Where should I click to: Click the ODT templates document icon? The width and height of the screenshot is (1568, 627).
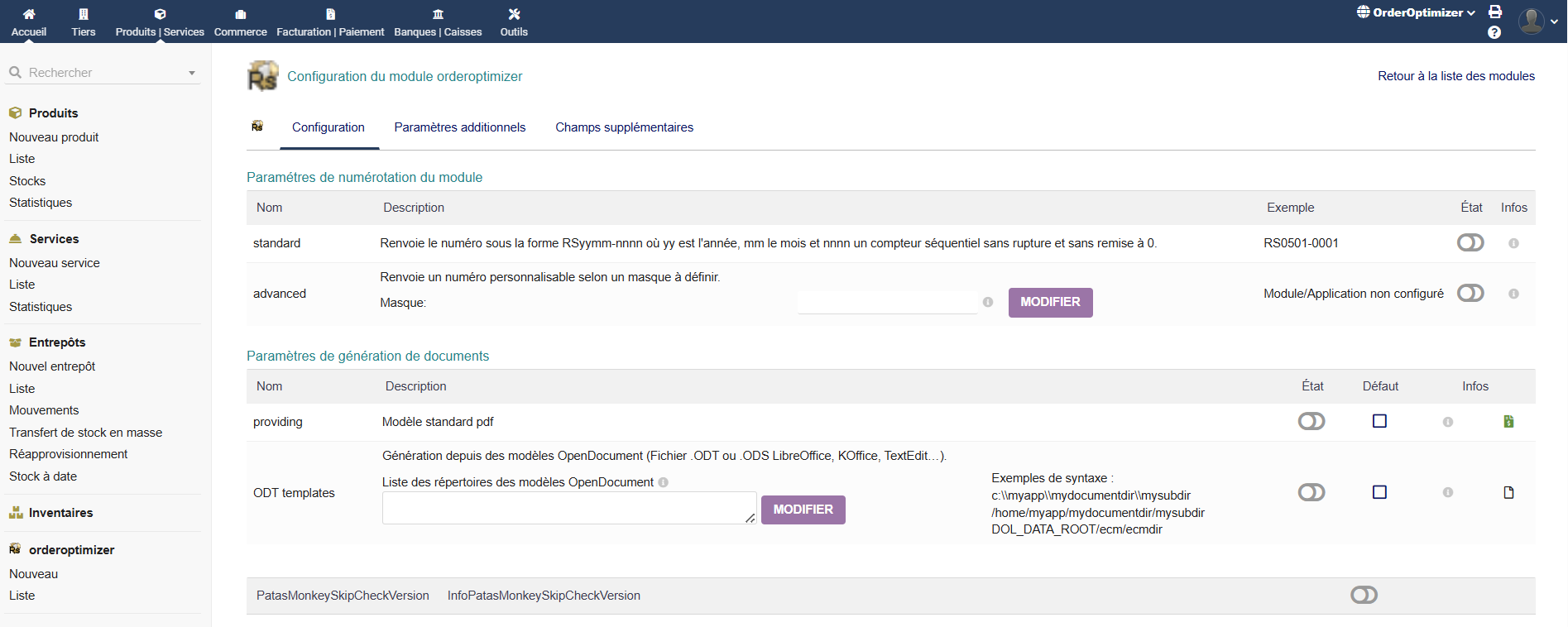coord(1508,493)
